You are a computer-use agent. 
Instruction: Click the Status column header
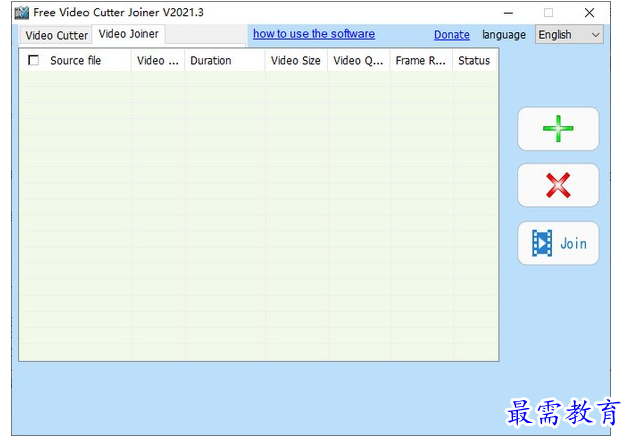pyautogui.click(x=475, y=61)
